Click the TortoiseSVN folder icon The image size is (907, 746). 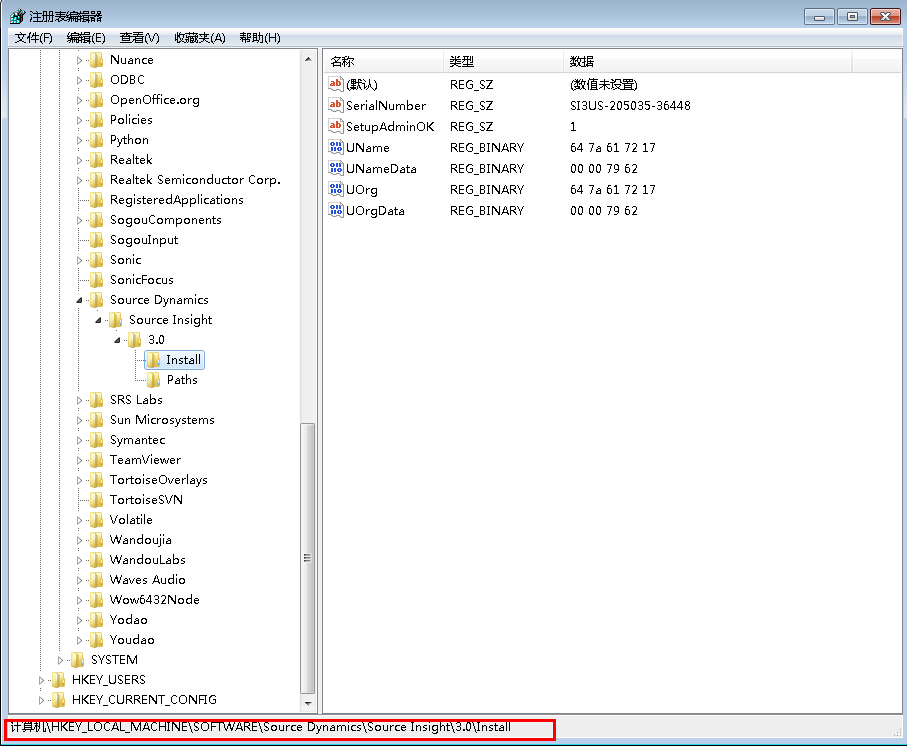coord(97,500)
